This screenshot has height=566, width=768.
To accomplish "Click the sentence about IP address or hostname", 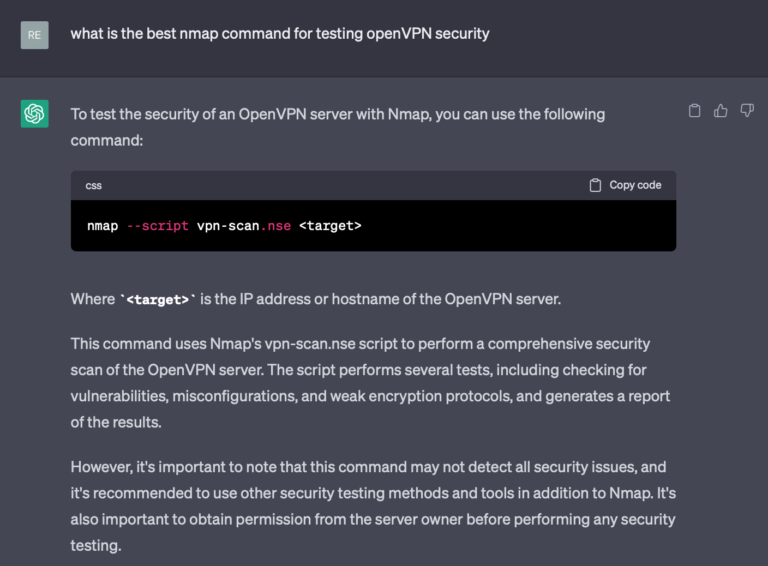I will pyautogui.click(x=315, y=299).
